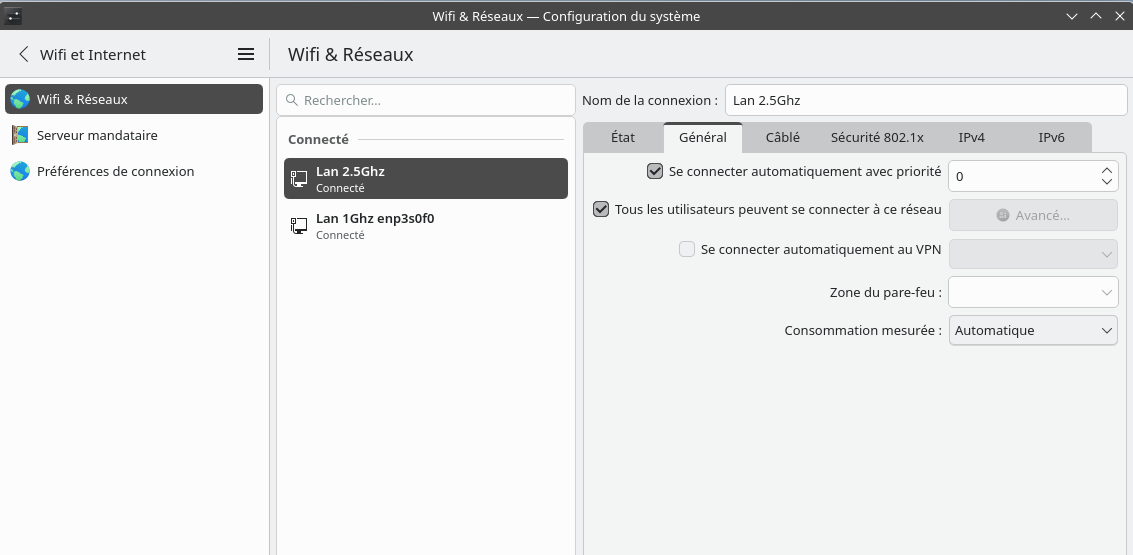The image size is (1133, 555).
Task: Open the Sécurité 802.1x tab
Action: (x=877, y=138)
